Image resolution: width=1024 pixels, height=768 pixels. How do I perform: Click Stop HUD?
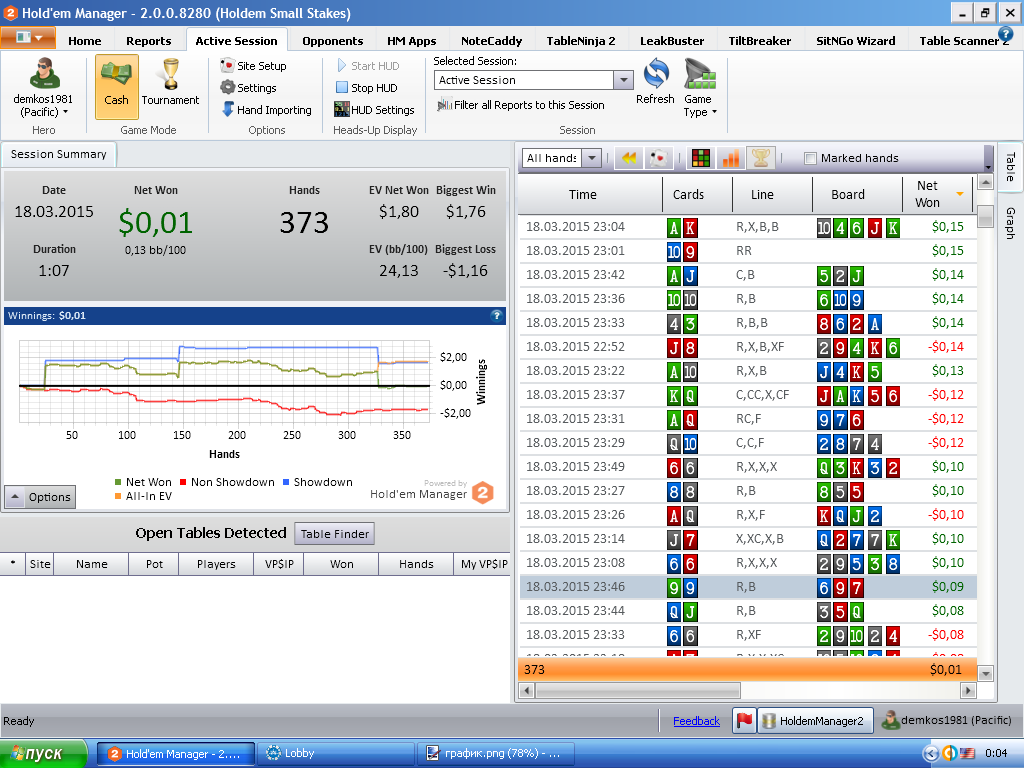point(366,88)
